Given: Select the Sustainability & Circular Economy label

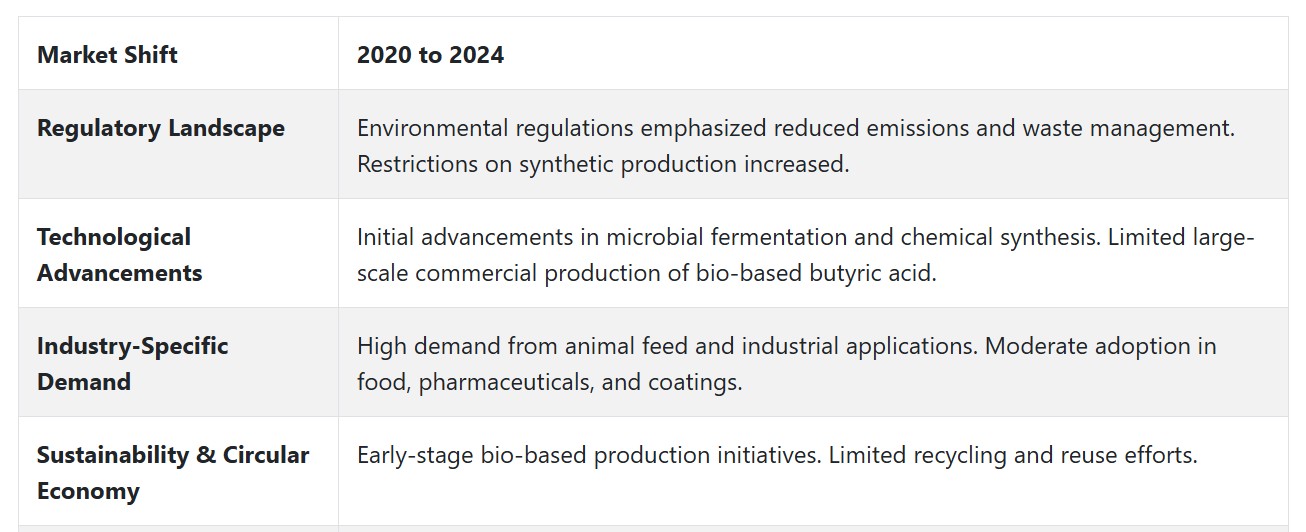Looking at the screenshot, I should coord(173,473).
